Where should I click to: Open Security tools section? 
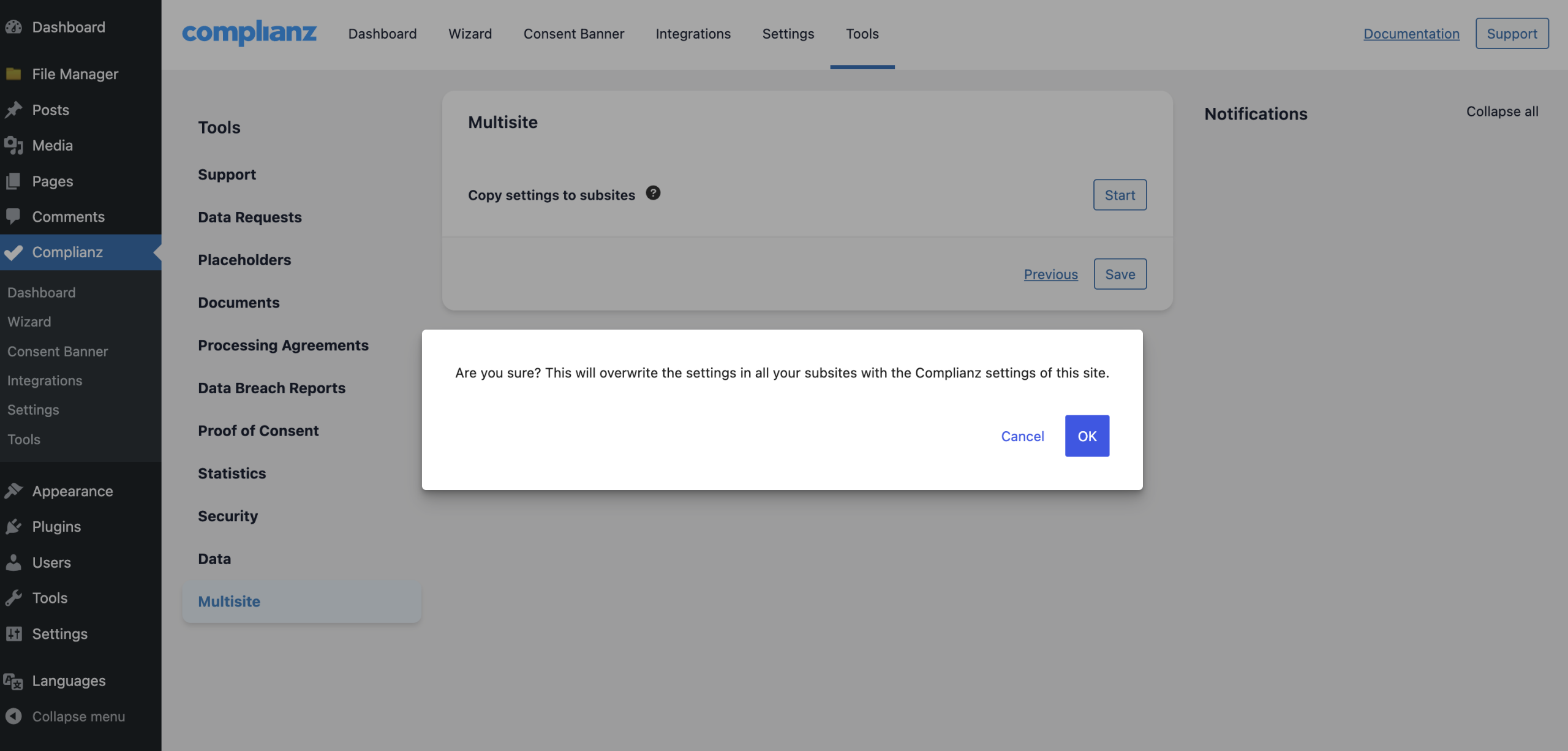click(x=227, y=516)
